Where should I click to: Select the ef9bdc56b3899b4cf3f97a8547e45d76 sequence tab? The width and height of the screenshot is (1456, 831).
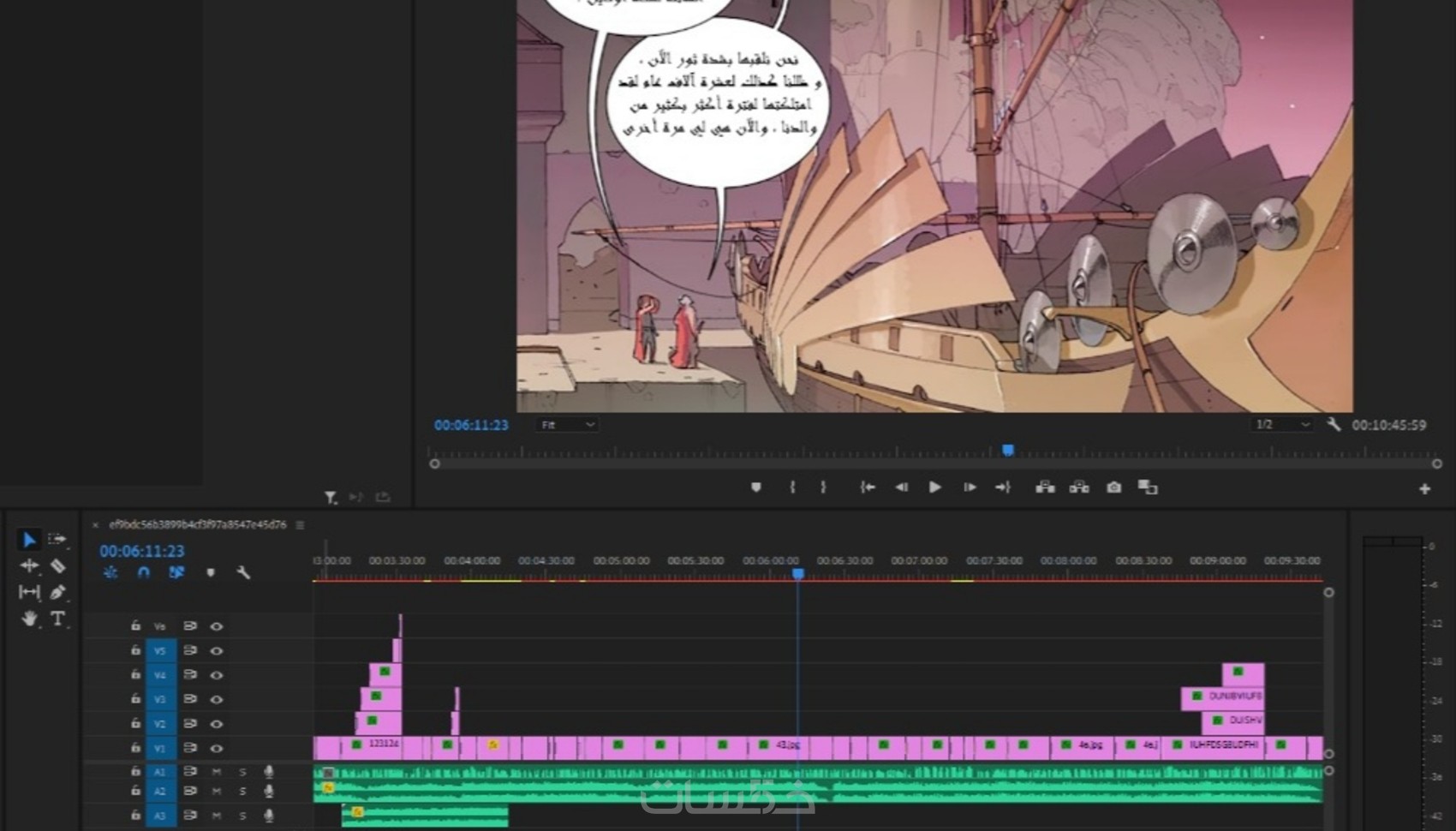[198, 524]
